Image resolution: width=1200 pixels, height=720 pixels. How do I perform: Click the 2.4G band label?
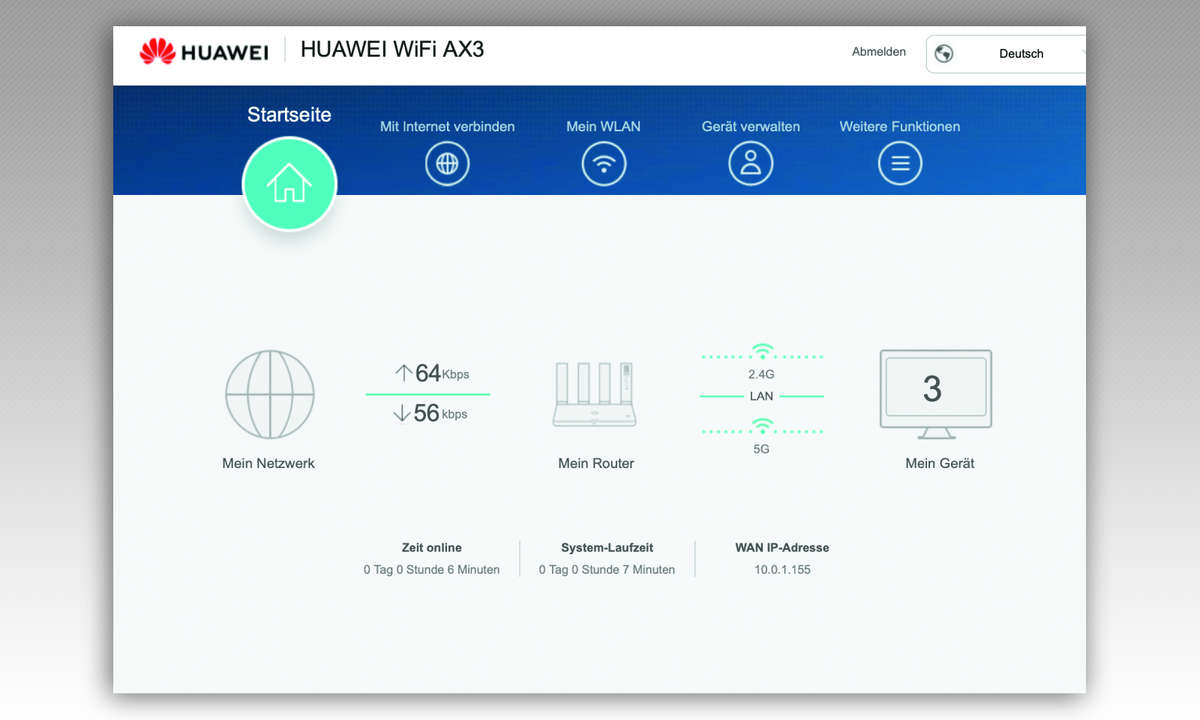tap(762, 374)
